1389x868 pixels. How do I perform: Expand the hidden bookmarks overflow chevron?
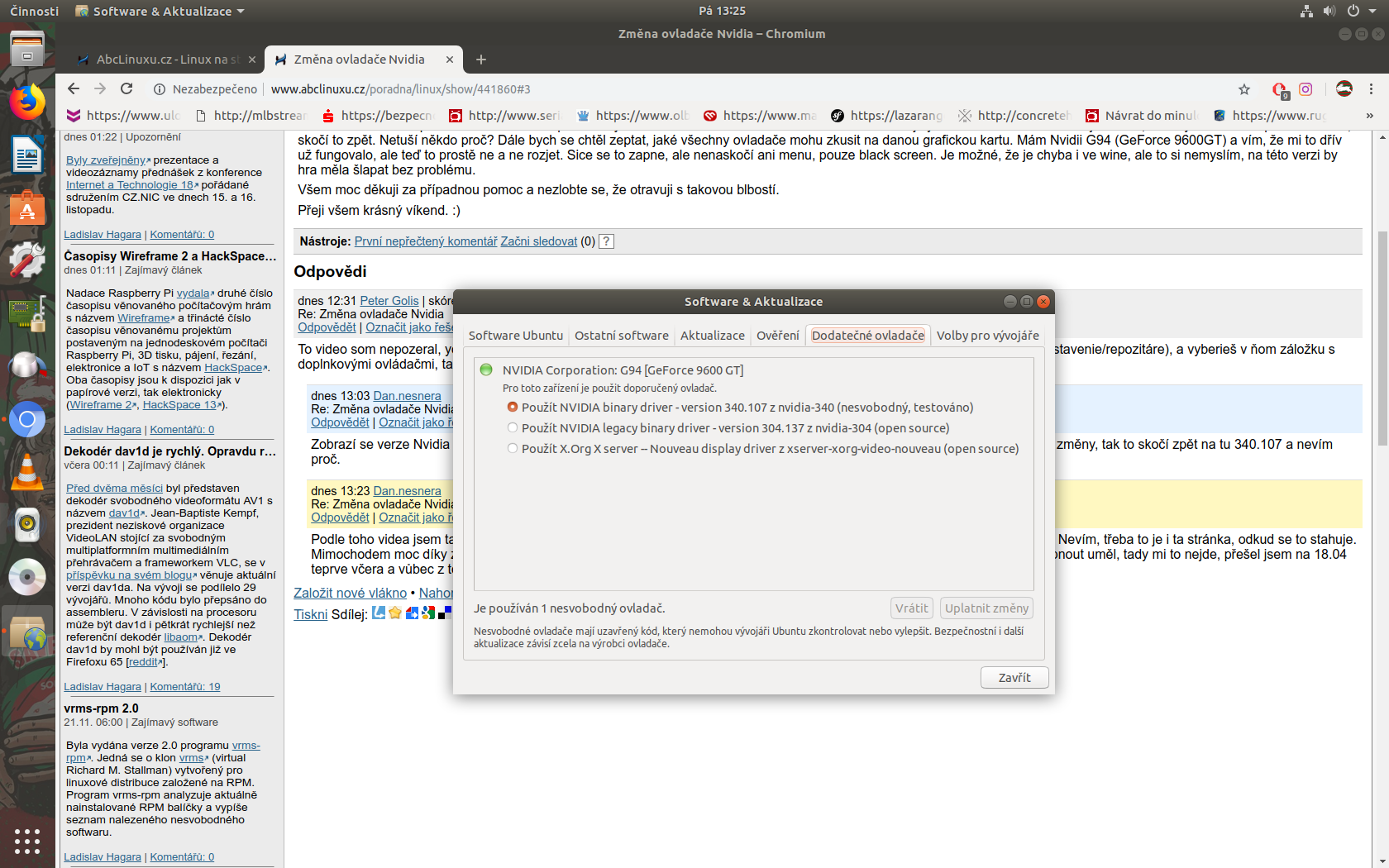tap(1370, 116)
